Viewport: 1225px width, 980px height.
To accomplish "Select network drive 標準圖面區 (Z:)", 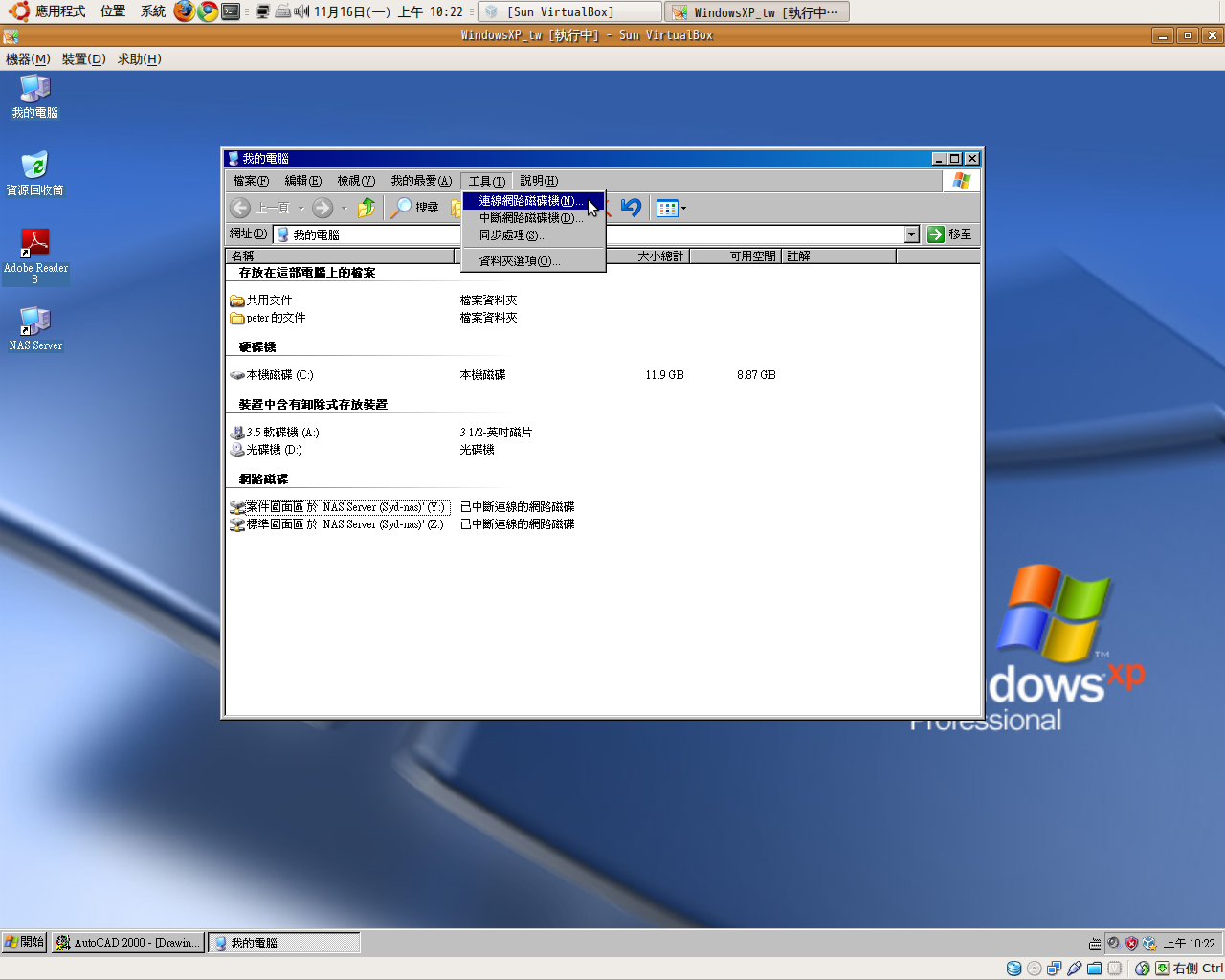I will tap(338, 524).
